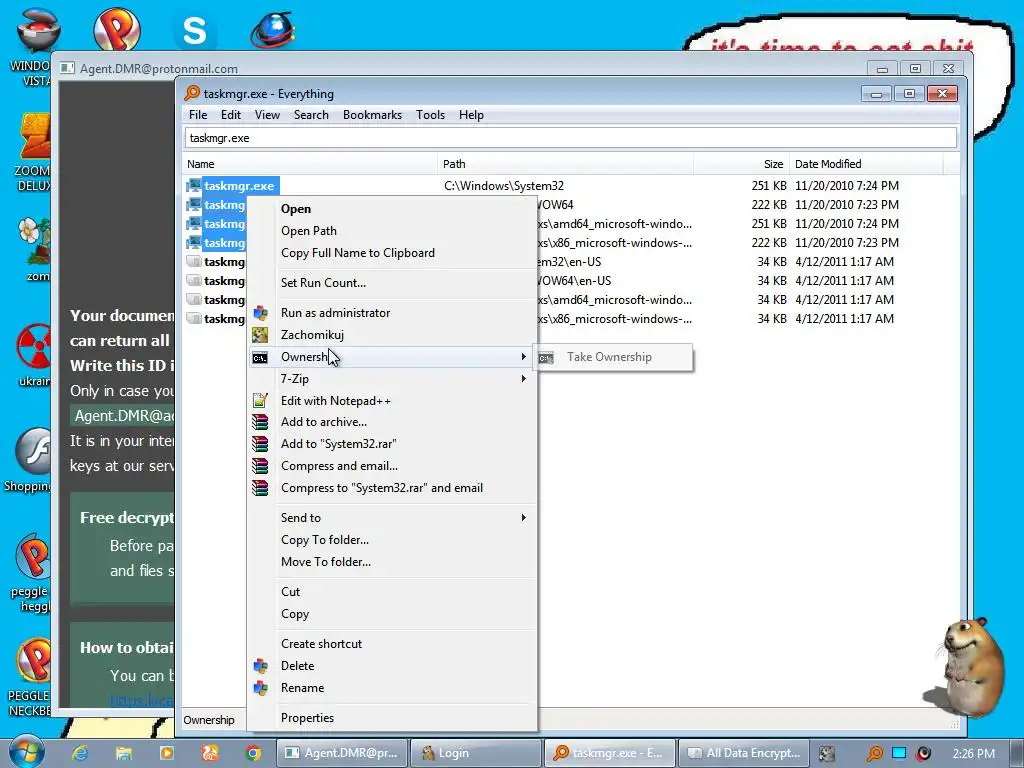The width and height of the screenshot is (1024, 768).
Task: Click the taskbar clock showing 2:26 PM
Action: (973, 753)
